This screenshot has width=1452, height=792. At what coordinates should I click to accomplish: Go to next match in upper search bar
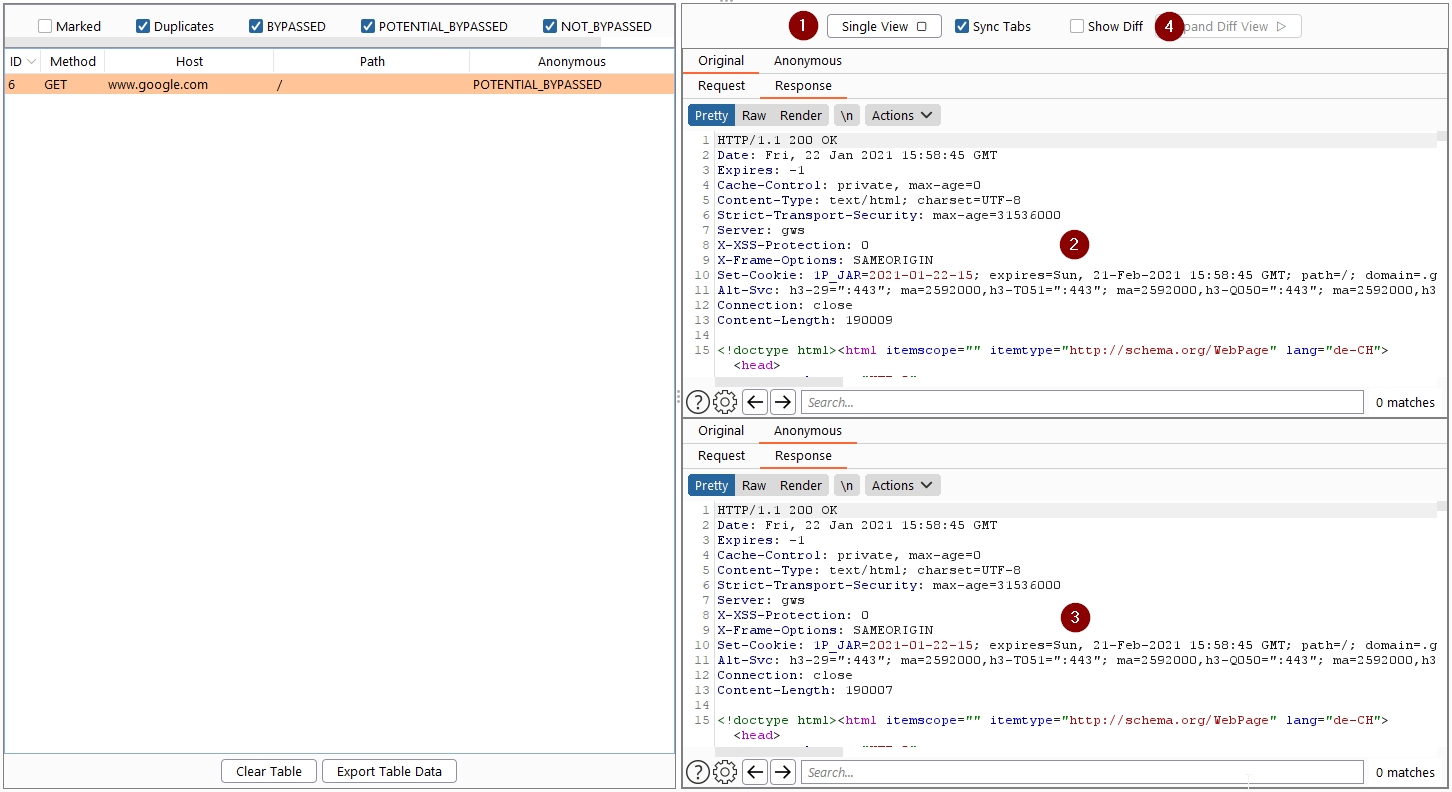pyautogui.click(x=783, y=402)
